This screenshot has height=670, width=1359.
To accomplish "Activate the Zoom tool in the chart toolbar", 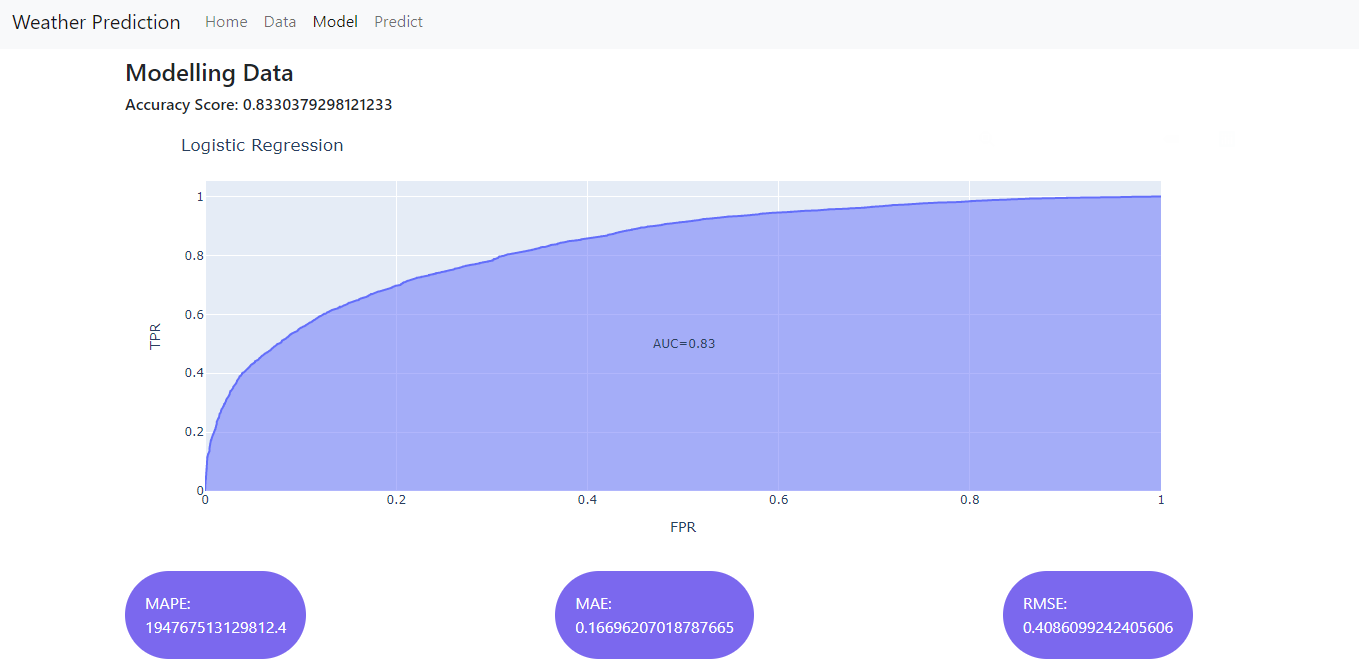I will click(985, 139).
